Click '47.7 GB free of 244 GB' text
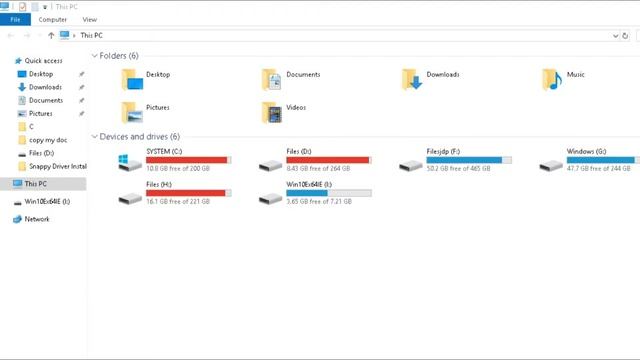 pos(598,168)
